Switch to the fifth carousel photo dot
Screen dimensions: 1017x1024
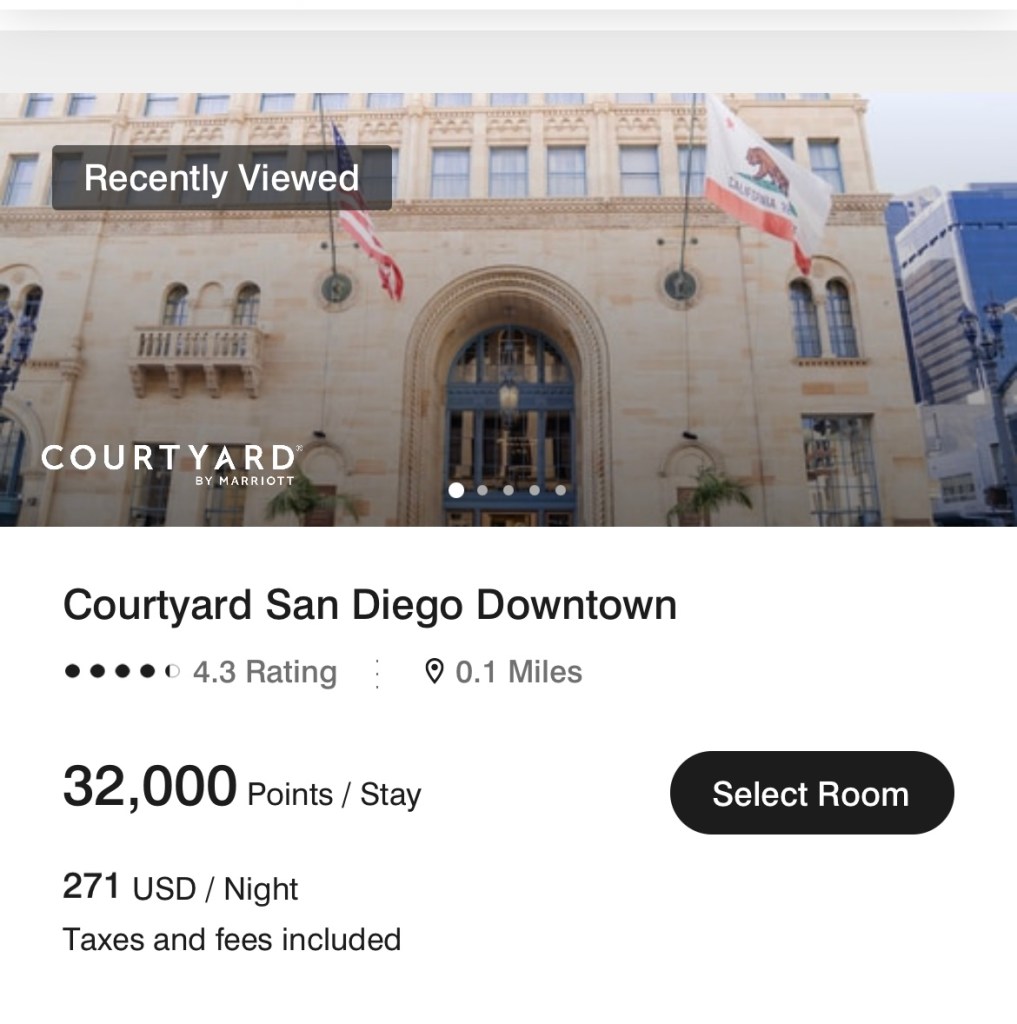click(560, 490)
